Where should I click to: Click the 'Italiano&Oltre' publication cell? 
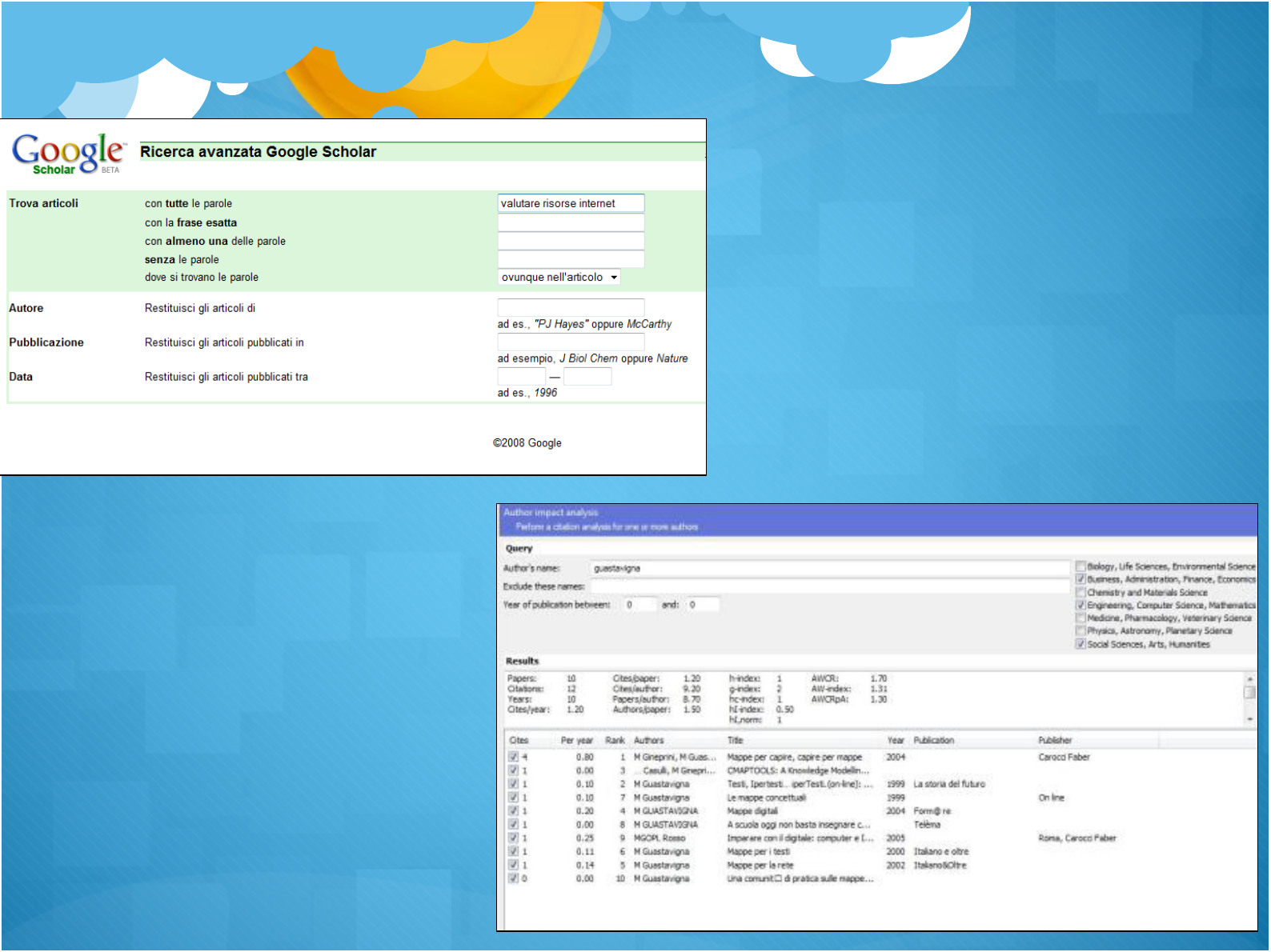point(940,866)
